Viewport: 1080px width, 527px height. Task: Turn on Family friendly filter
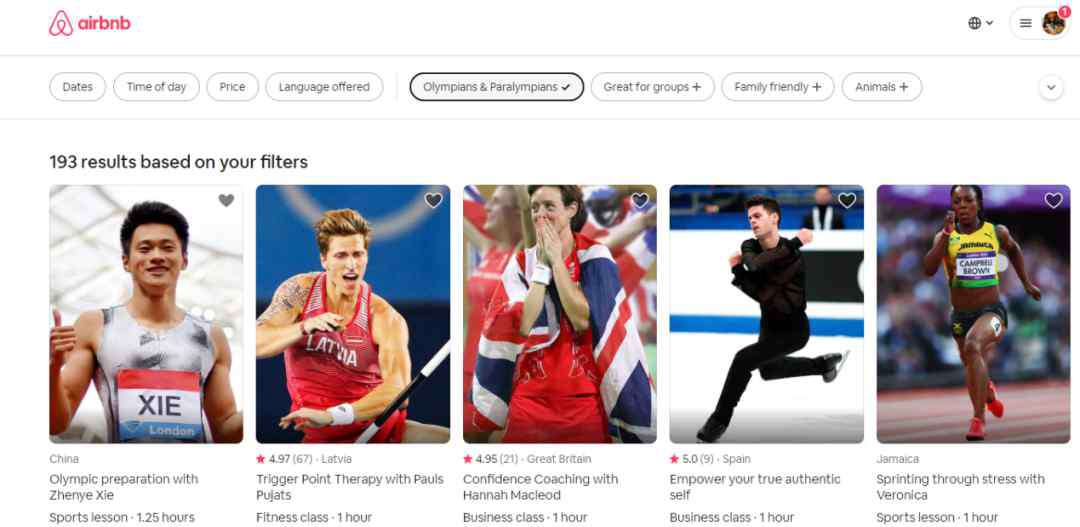pos(778,87)
